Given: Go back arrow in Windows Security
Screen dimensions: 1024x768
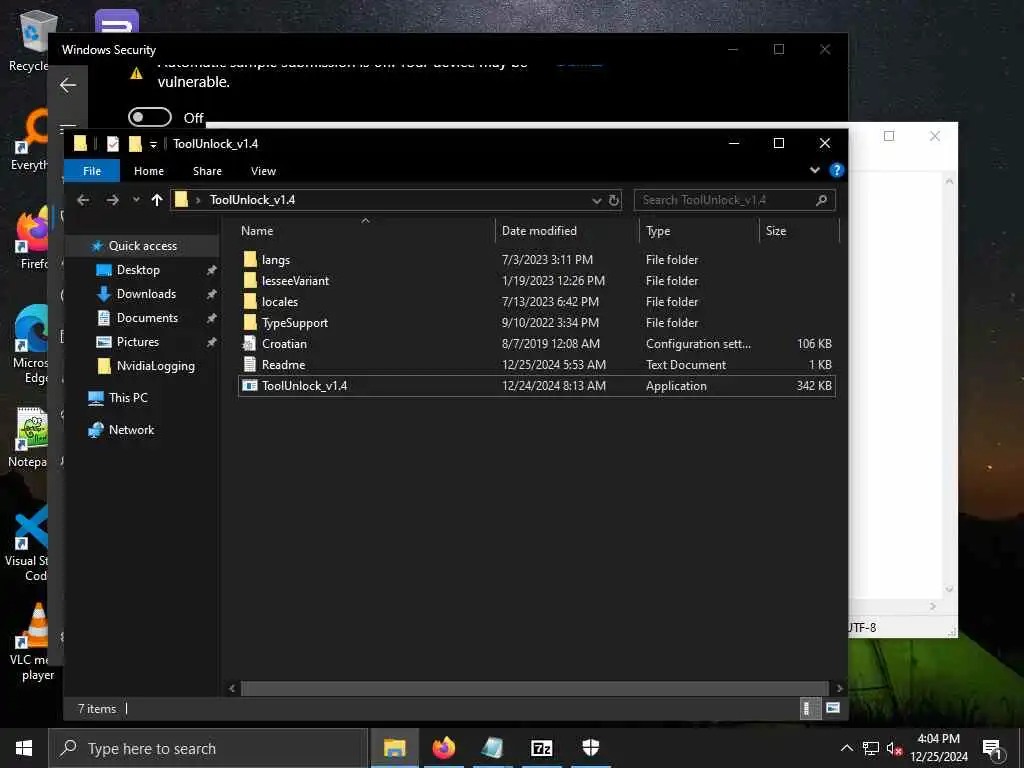Looking at the screenshot, I should click(68, 85).
